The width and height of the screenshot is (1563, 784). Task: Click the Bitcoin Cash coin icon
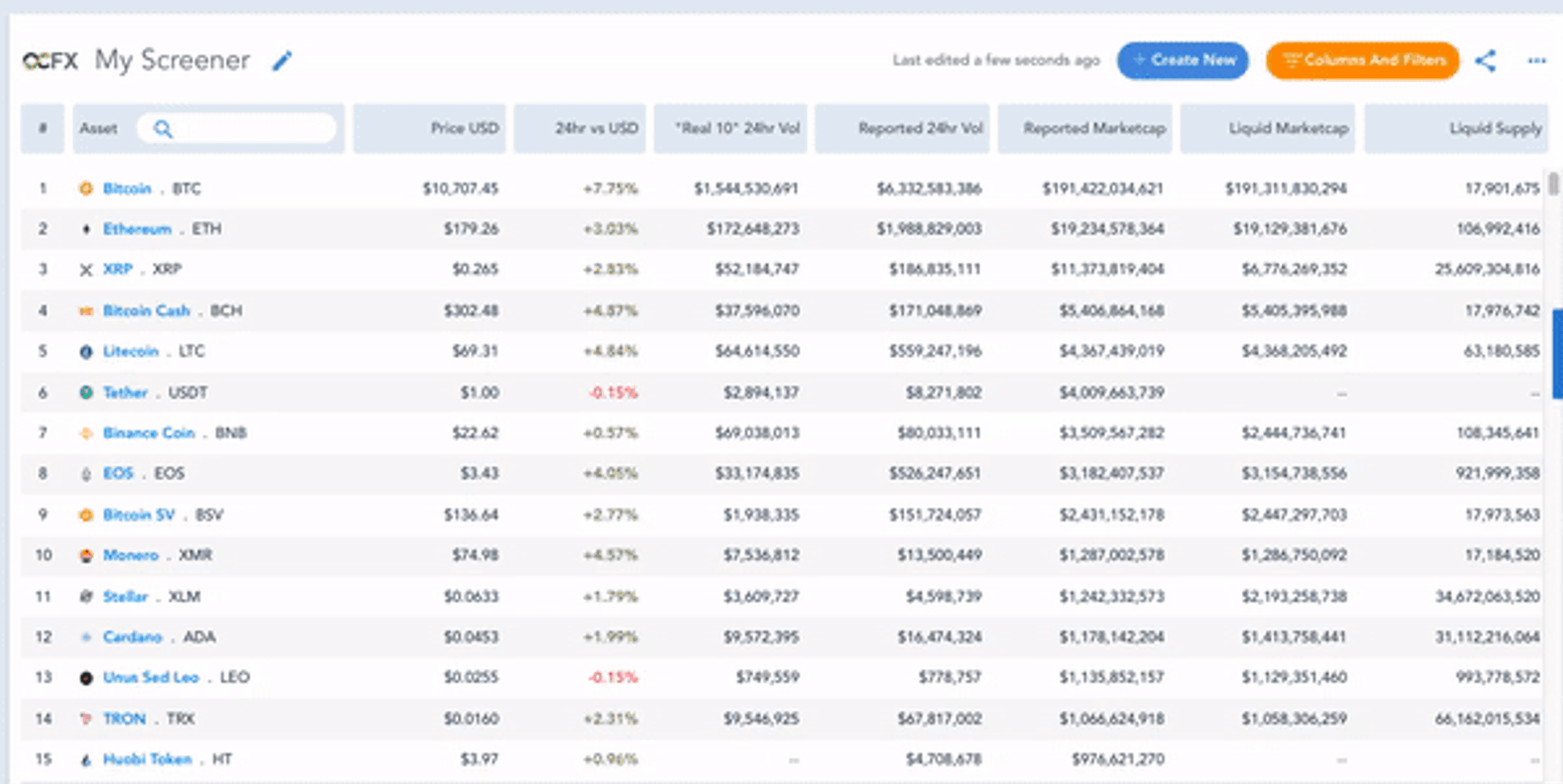(86, 311)
